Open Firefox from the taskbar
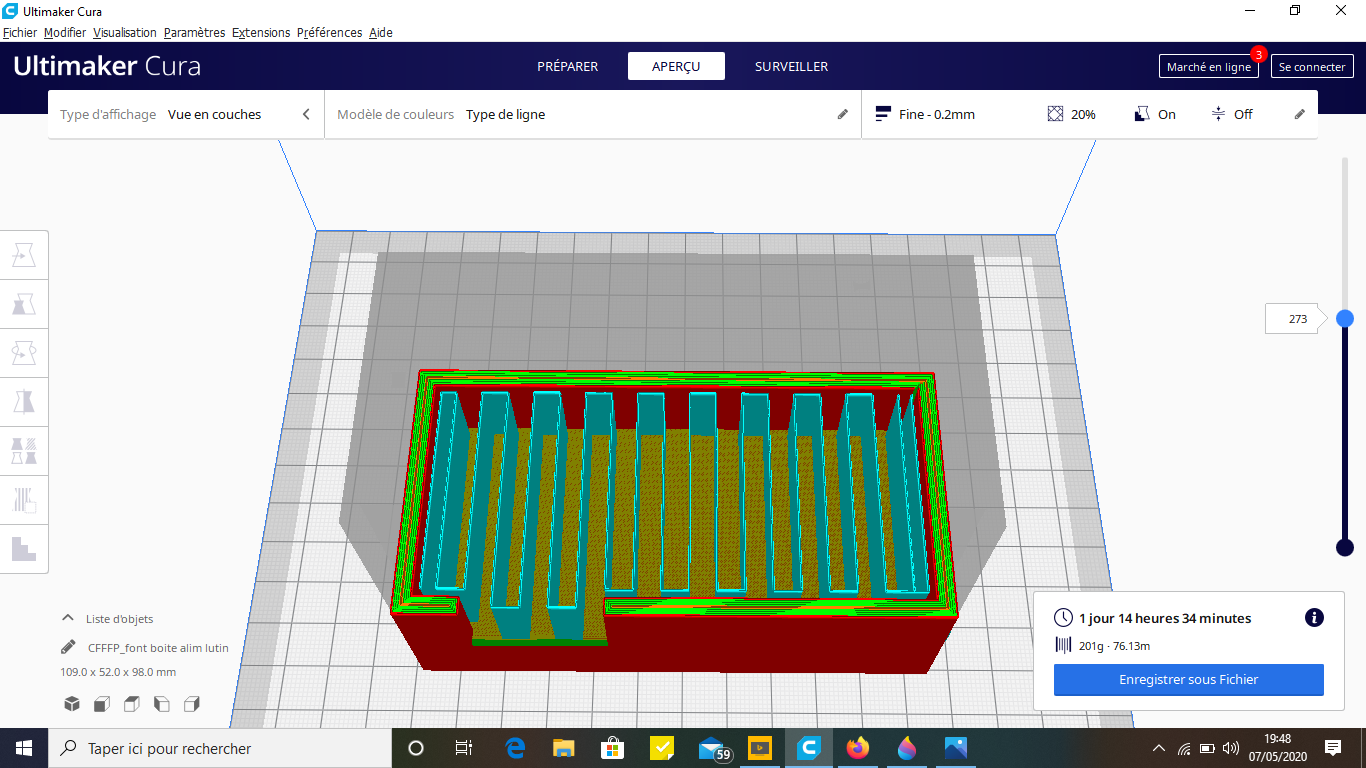Screen dimensions: 1366x768 (858, 747)
